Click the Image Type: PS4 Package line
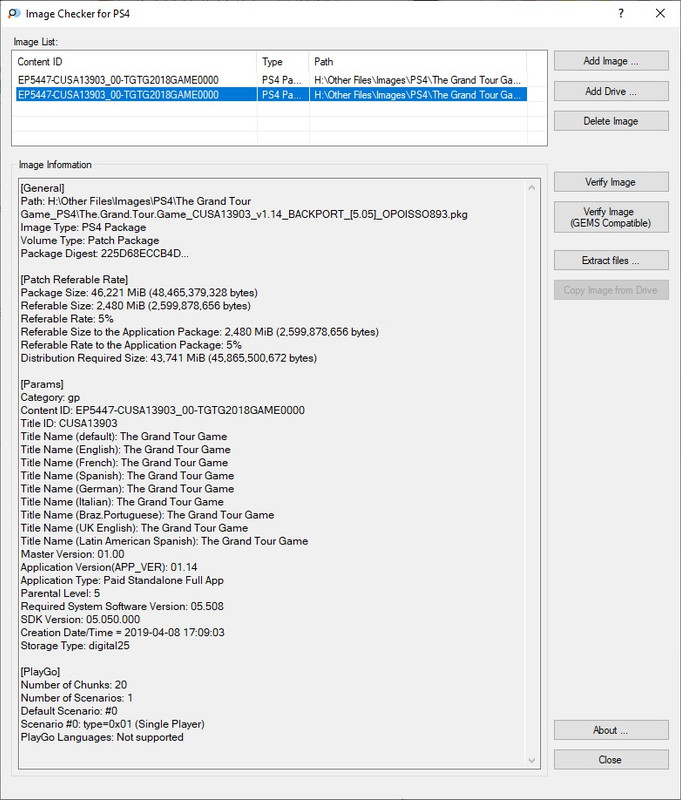The width and height of the screenshot is (681, 800). point(83,228)
